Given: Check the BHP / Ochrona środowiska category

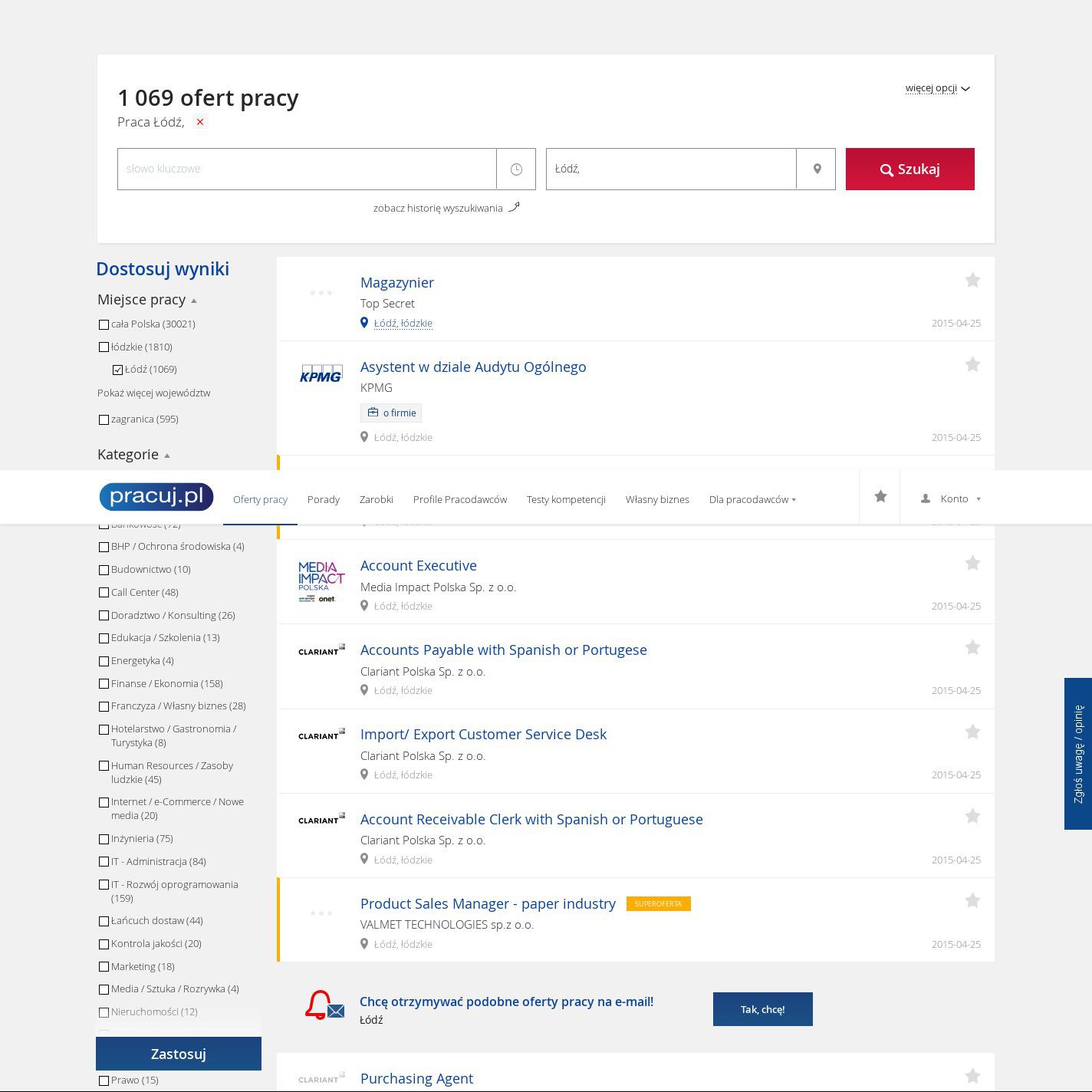Looking at the screenshot, I should [104, 547].
